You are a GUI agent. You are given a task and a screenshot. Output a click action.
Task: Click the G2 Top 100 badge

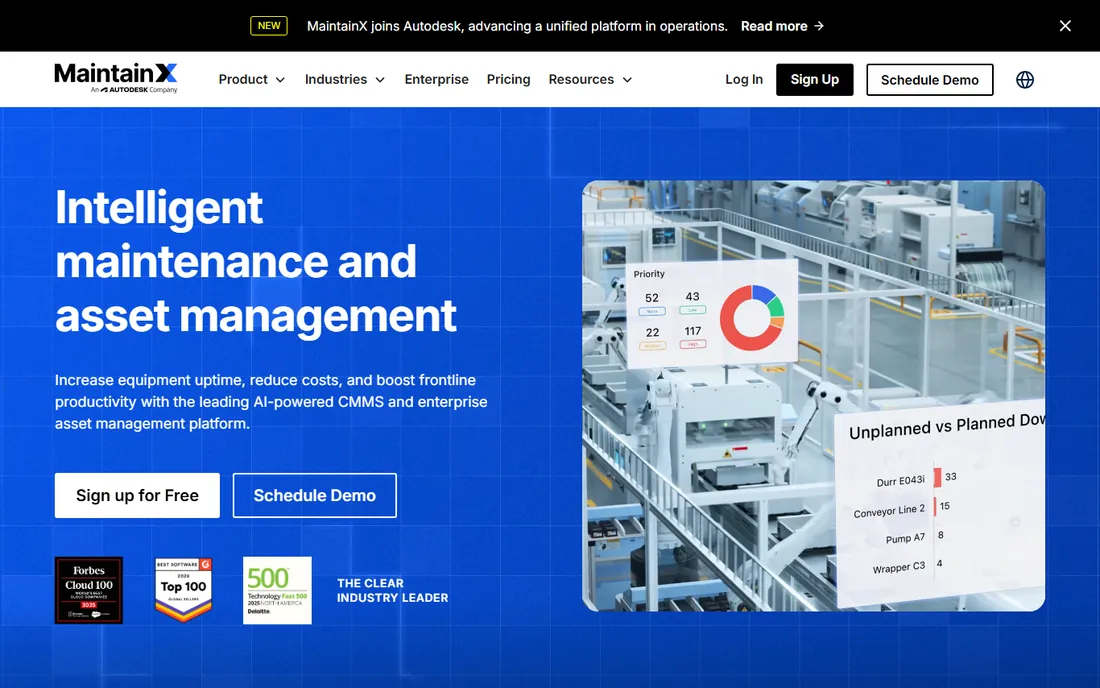(x=184, y=590)
